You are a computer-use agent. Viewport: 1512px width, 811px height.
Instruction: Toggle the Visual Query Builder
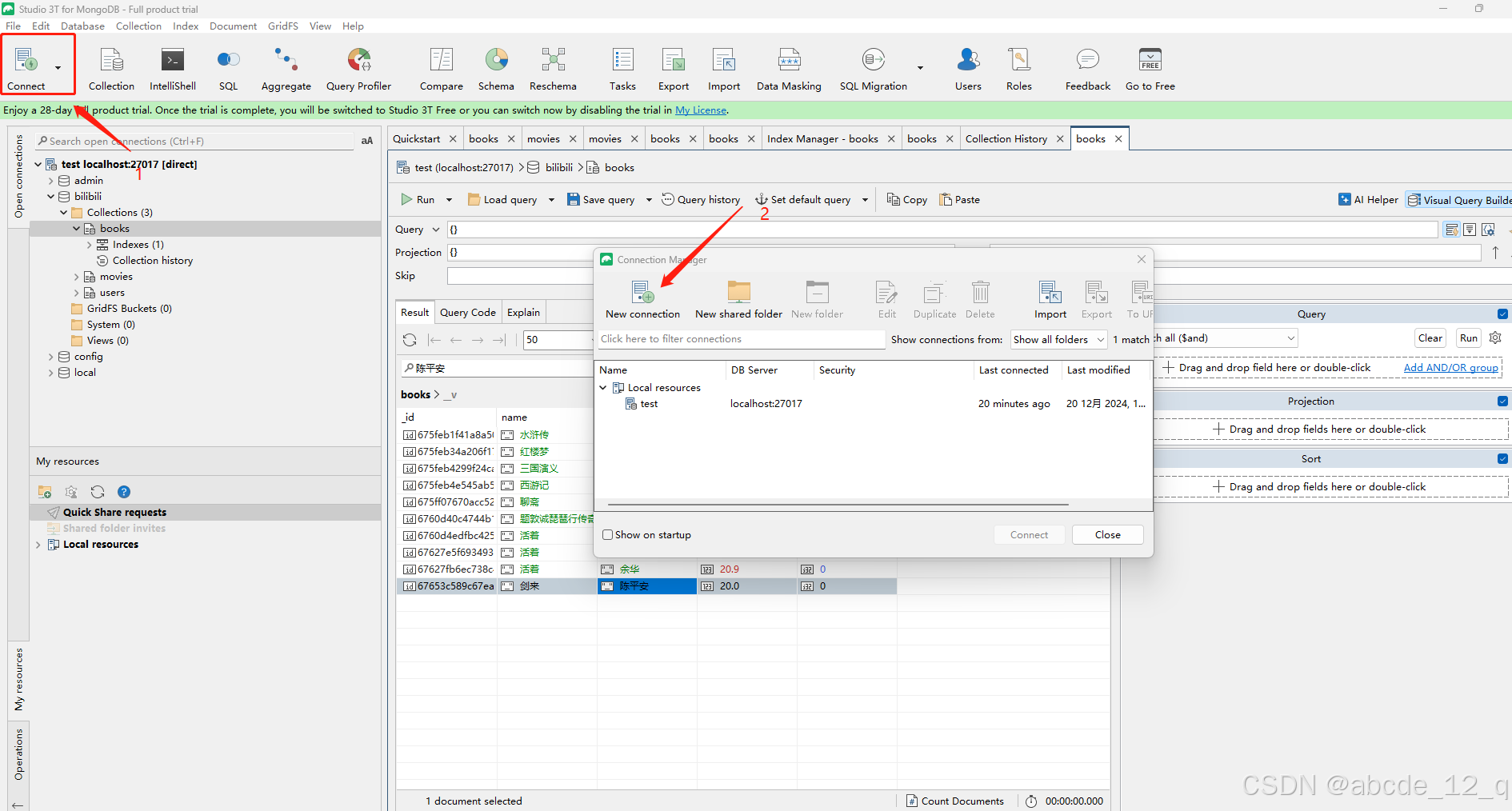(x=1459, y=200)
